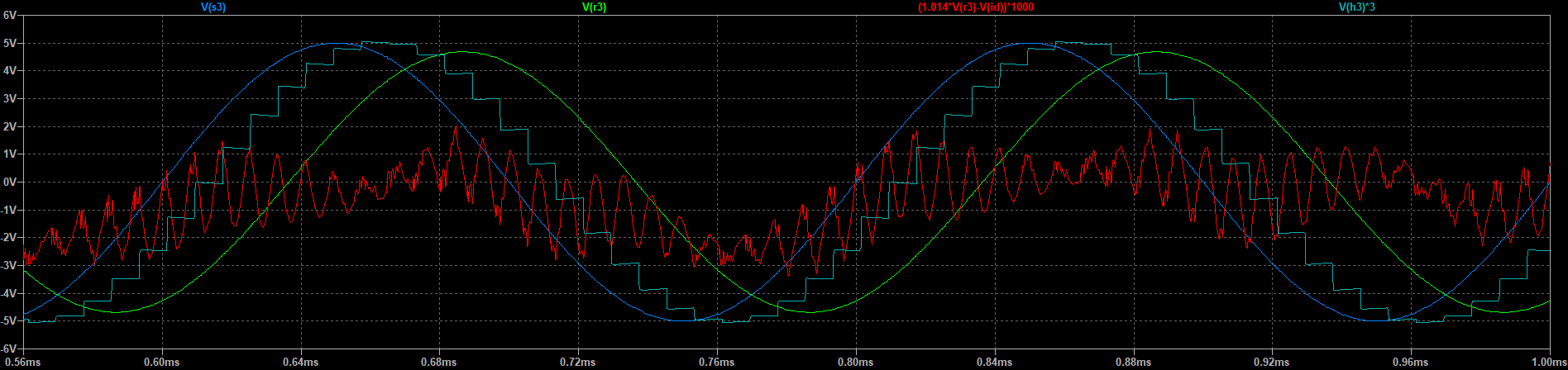This screenshot has width=1568, height=370.
Task: Click the 0.56ms time axis label
Action: point(24,363)
